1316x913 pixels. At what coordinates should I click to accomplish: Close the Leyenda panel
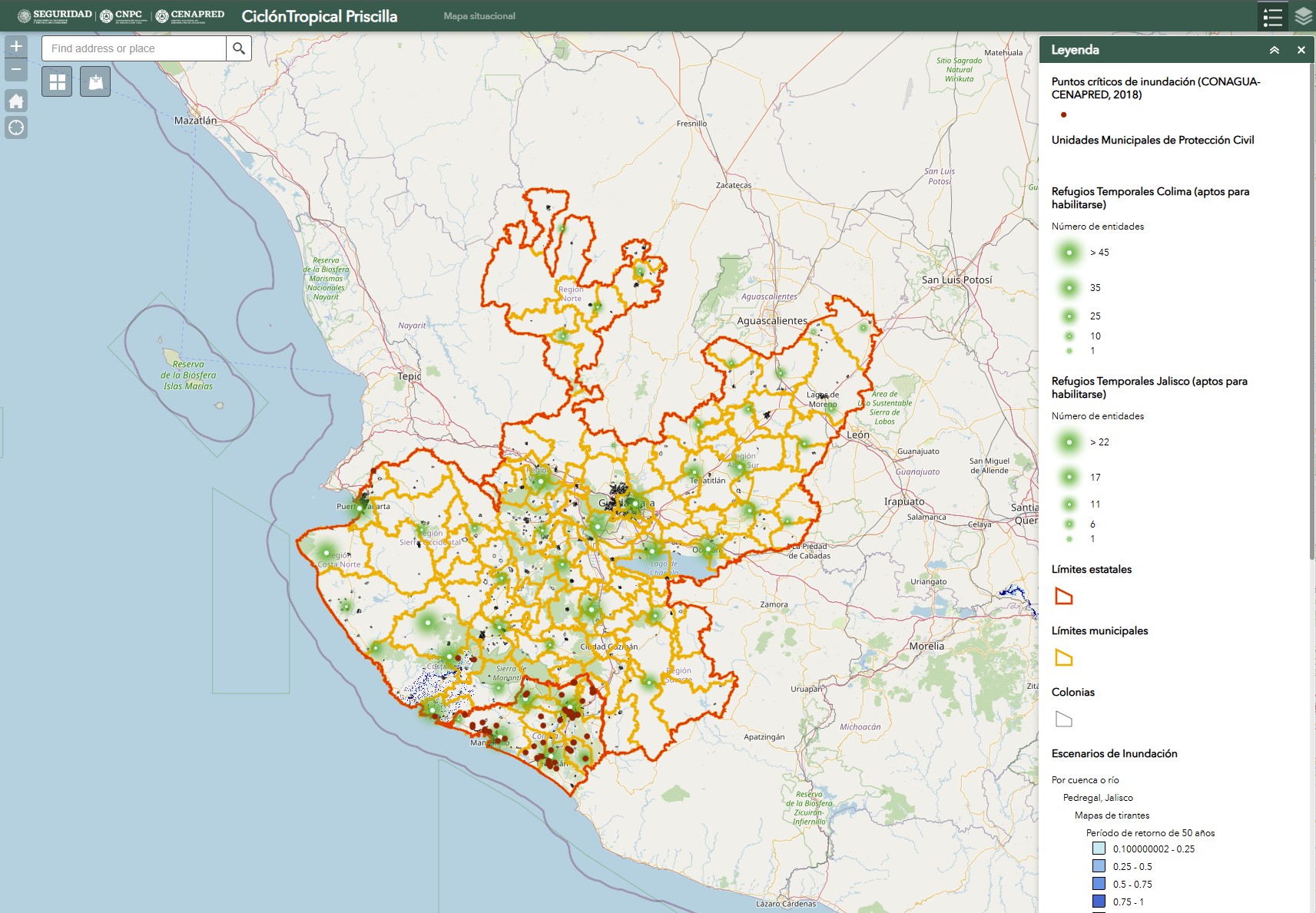(x=1301, y=50)
